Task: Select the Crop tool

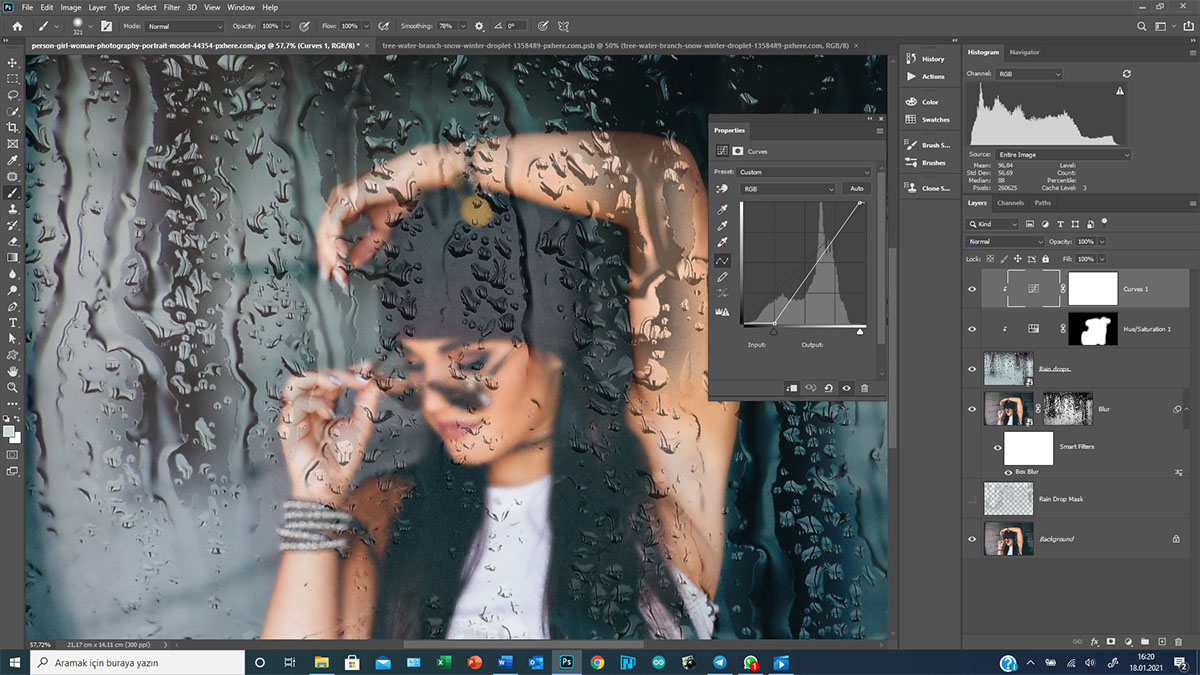Action: [x=13, y=128]
